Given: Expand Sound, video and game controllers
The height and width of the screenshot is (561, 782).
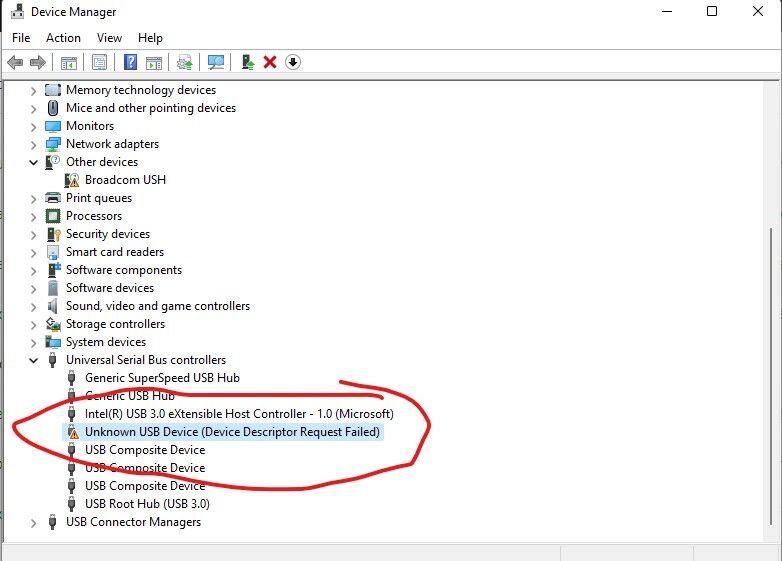Looking at the screenshot, I should point(33,307).
